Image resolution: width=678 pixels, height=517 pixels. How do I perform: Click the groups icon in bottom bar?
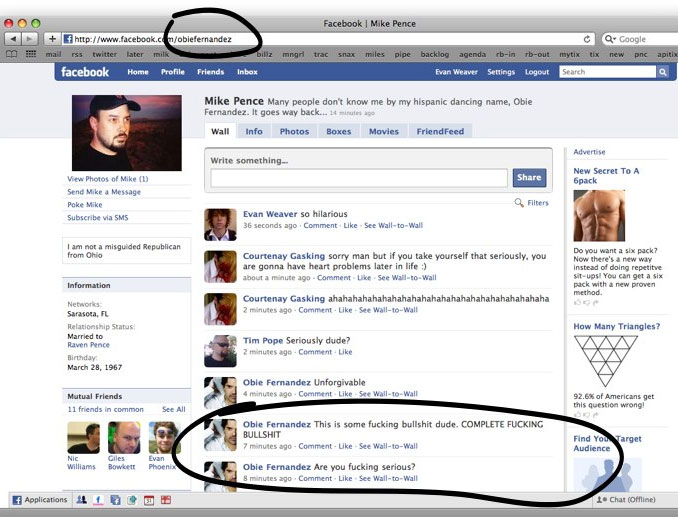pos(132,500)
